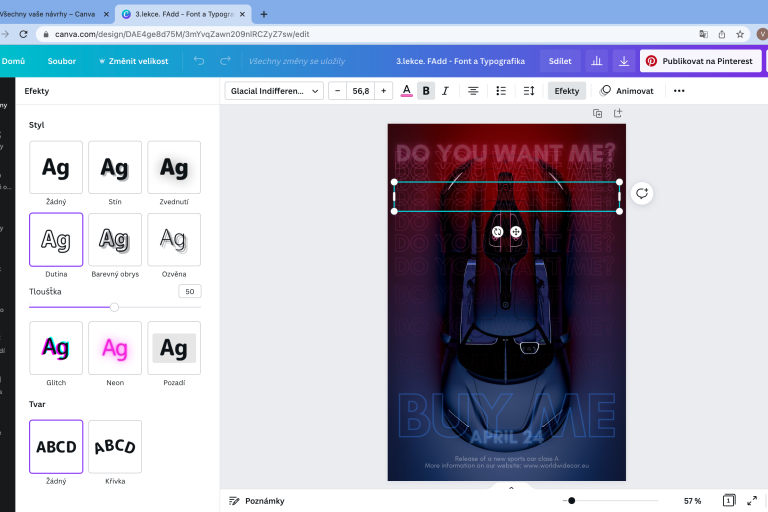The image size is (768, 512).
Task: Click the undo arrow
Action: tap(199, 61)
